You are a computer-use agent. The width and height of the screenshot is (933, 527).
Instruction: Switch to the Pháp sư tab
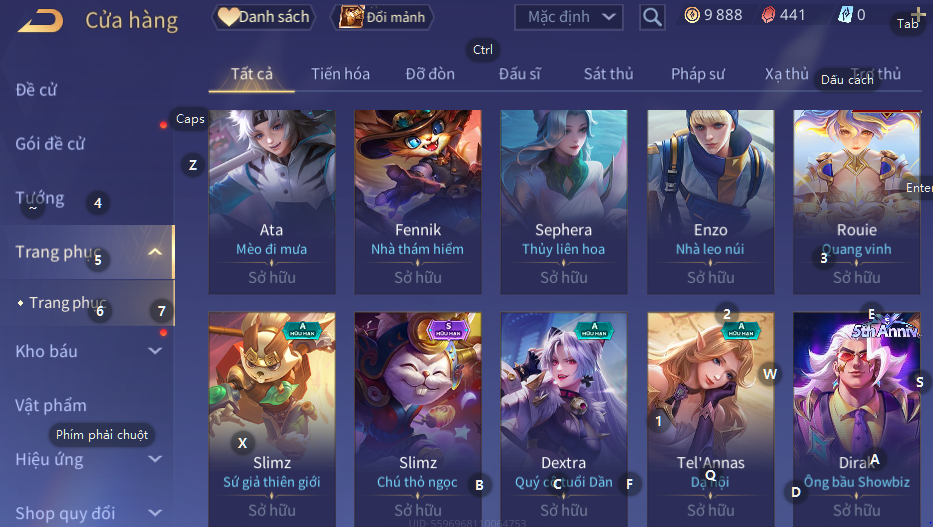pyautogui.click(x=698, y=74)
